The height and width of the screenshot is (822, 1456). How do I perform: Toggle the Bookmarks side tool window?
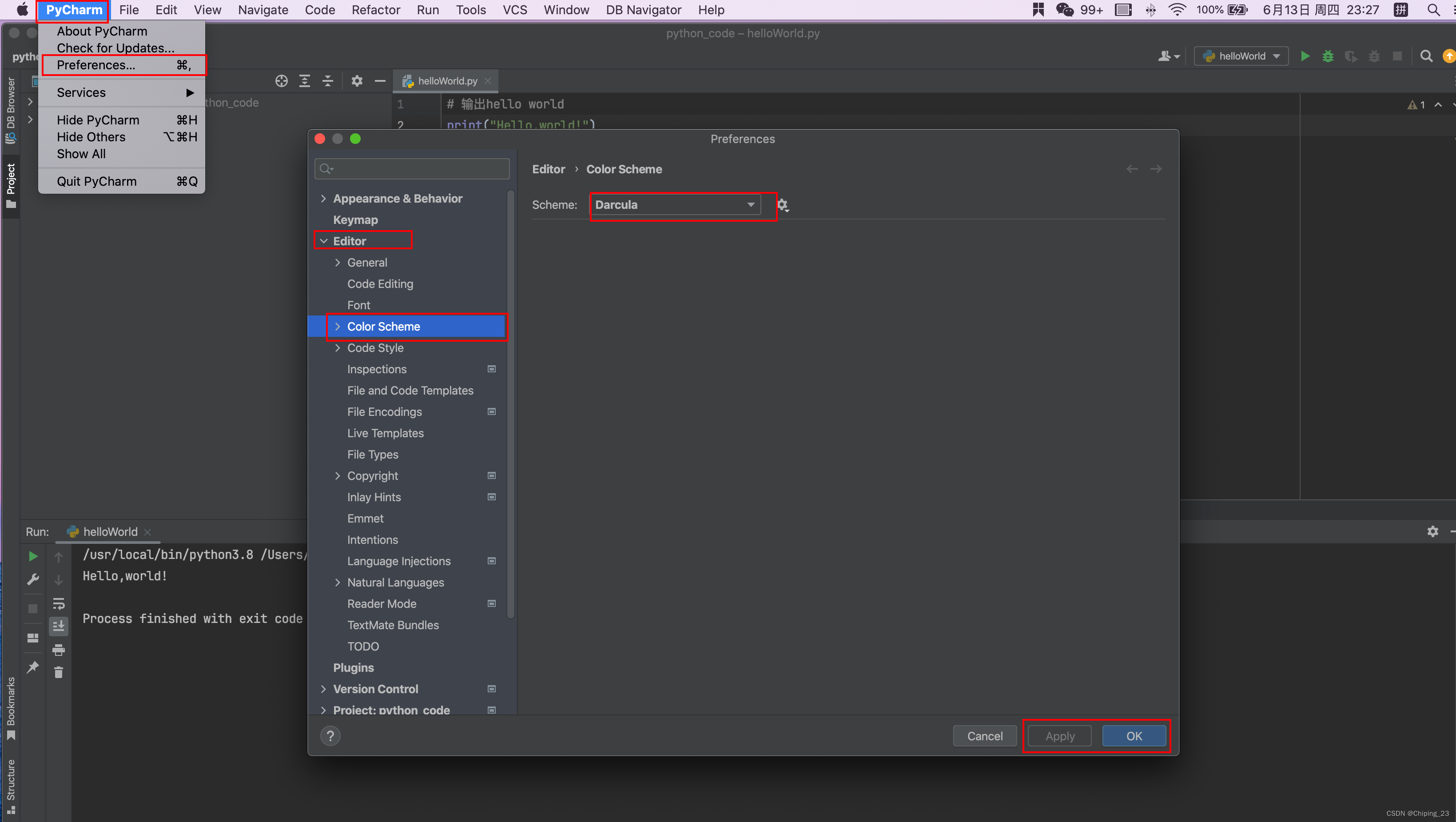pyautogui.click(x=11, y=708)
